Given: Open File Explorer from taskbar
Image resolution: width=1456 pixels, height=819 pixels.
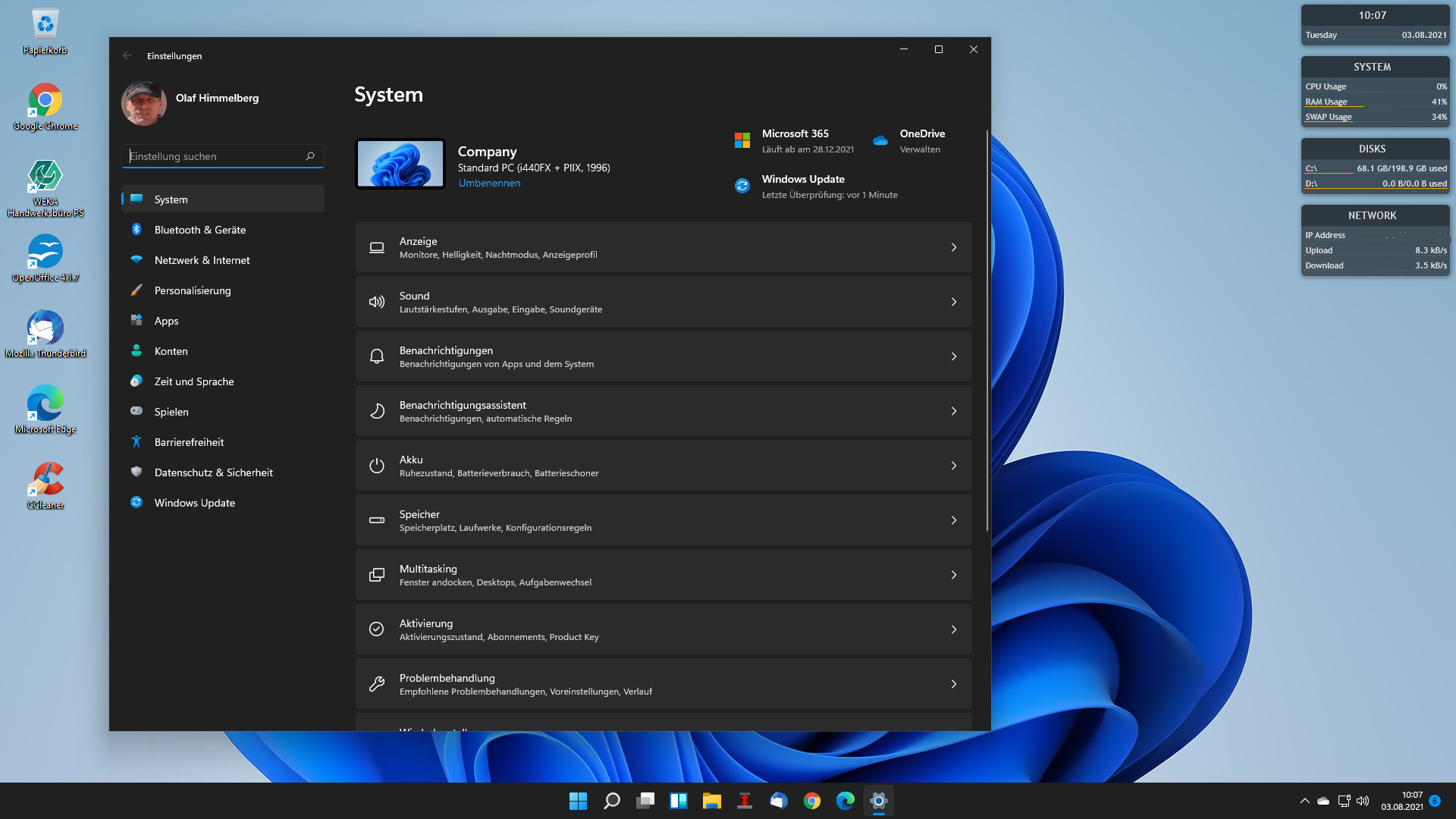Looking at the screenshot, I should pyautogui.click(x=711, y=801).
